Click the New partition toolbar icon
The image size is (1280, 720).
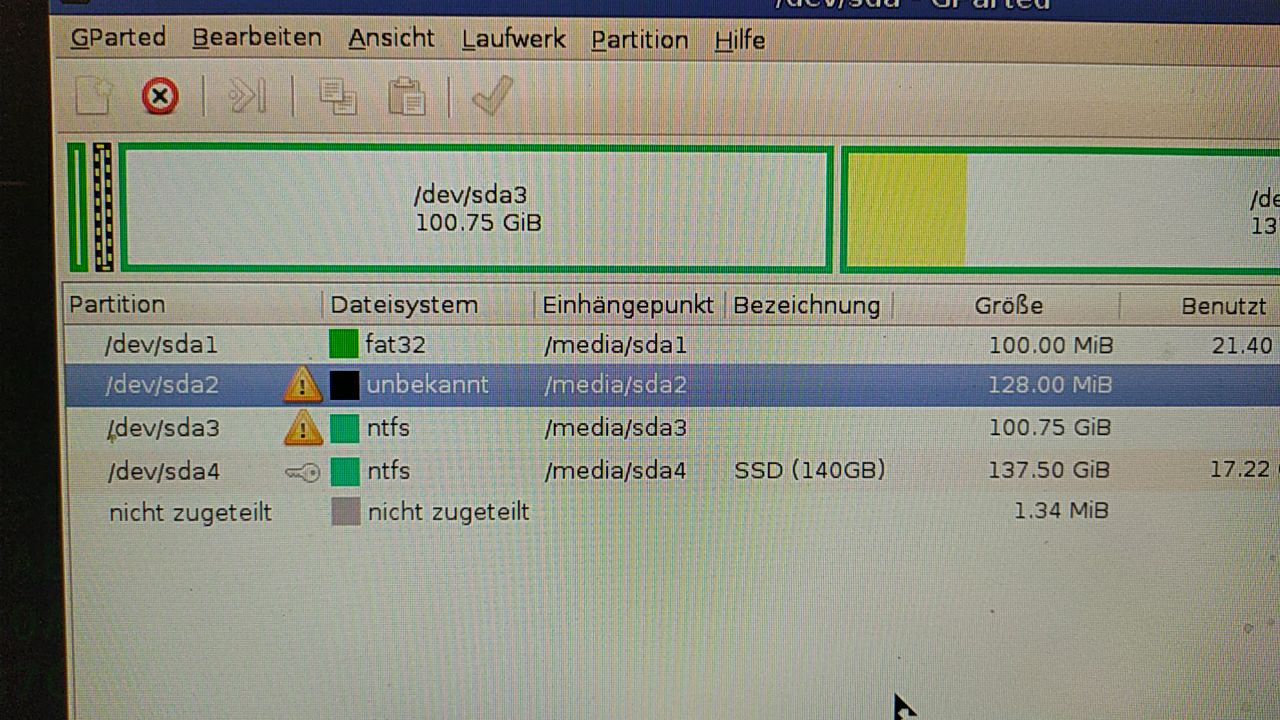point(93,97)
